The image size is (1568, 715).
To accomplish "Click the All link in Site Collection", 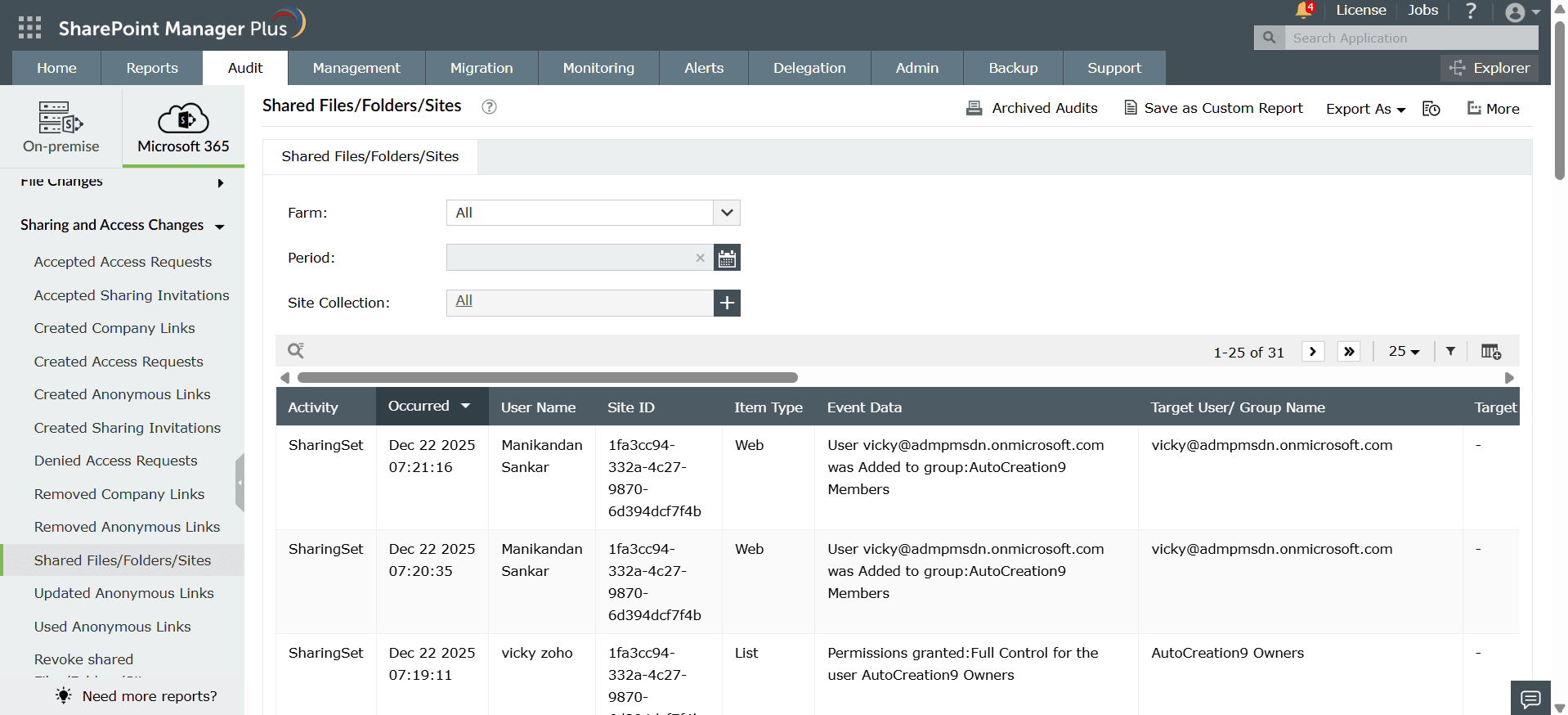I will [464, 300].
